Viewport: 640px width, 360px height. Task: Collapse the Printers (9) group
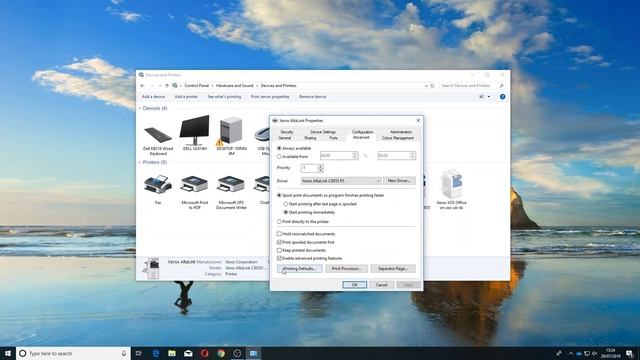coord(140,162)
